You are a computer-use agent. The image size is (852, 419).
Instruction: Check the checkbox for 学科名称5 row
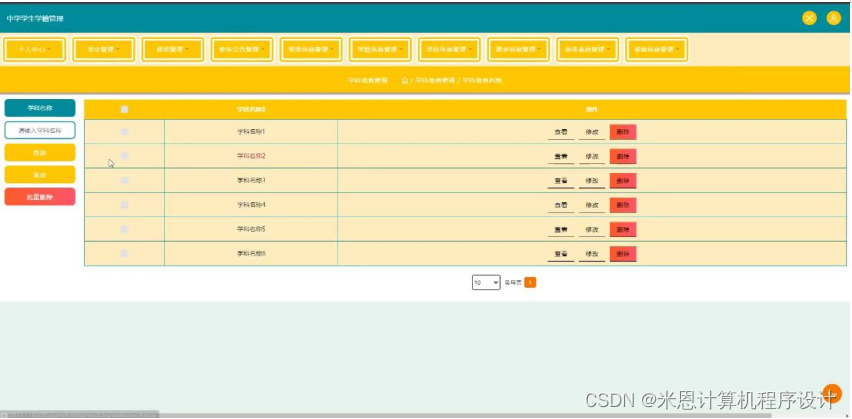click(124, 229)
